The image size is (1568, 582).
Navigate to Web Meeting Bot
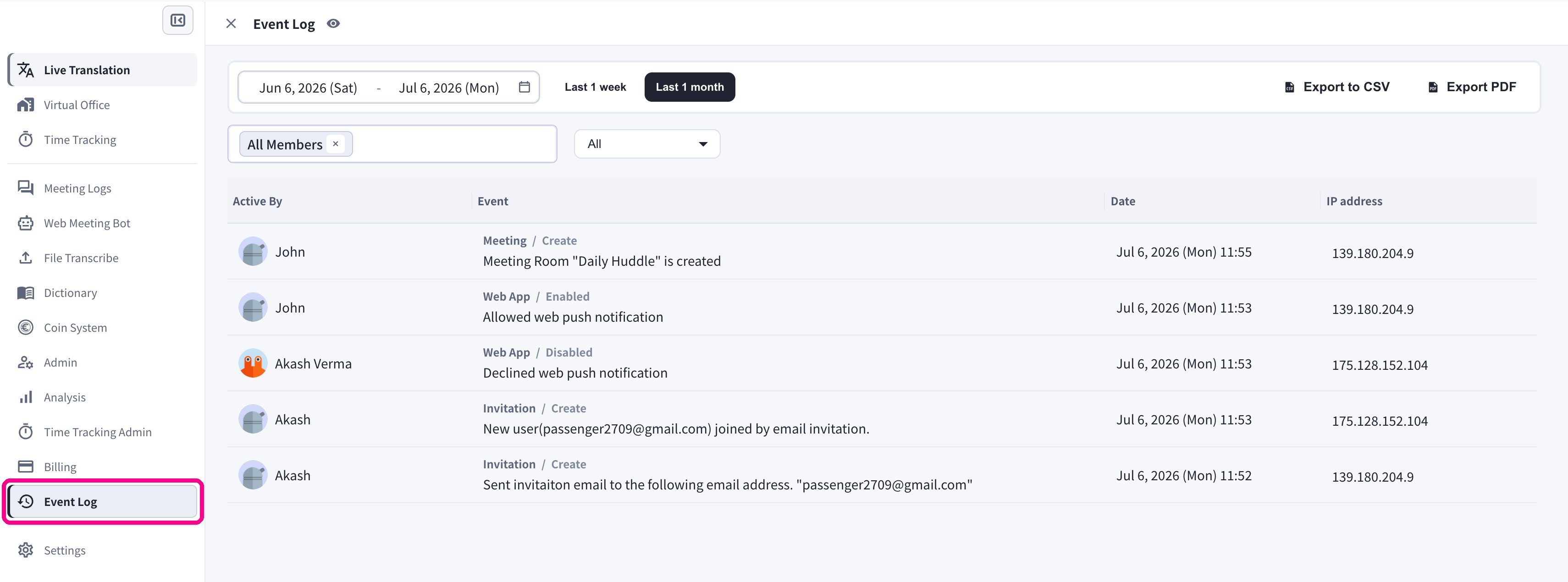[102, 223]
